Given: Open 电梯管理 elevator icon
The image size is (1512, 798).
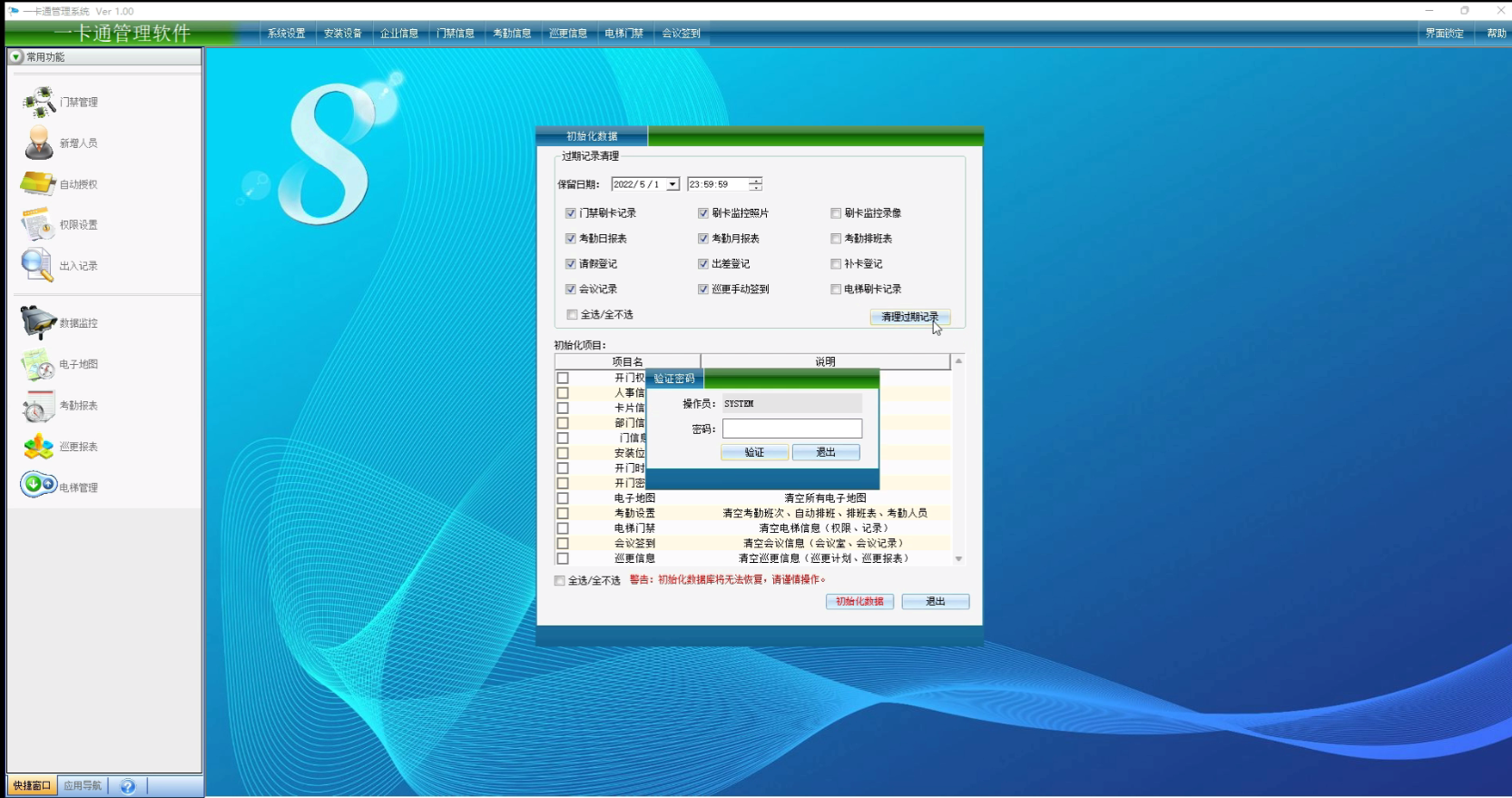Looking at the screenshot, I should point(38,485).
